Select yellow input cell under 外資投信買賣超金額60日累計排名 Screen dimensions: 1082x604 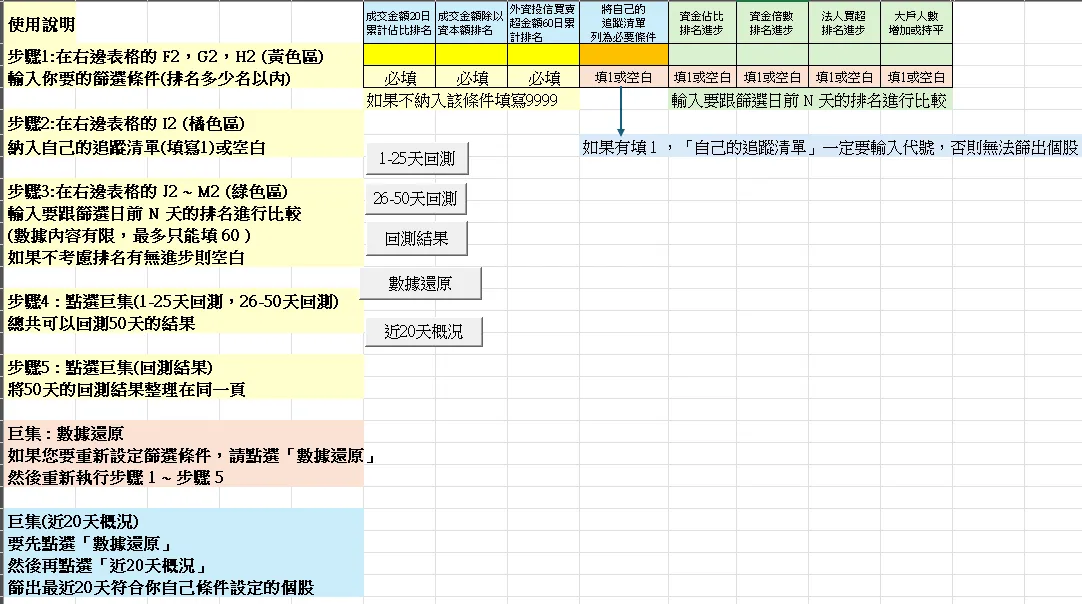click(543, 54)
